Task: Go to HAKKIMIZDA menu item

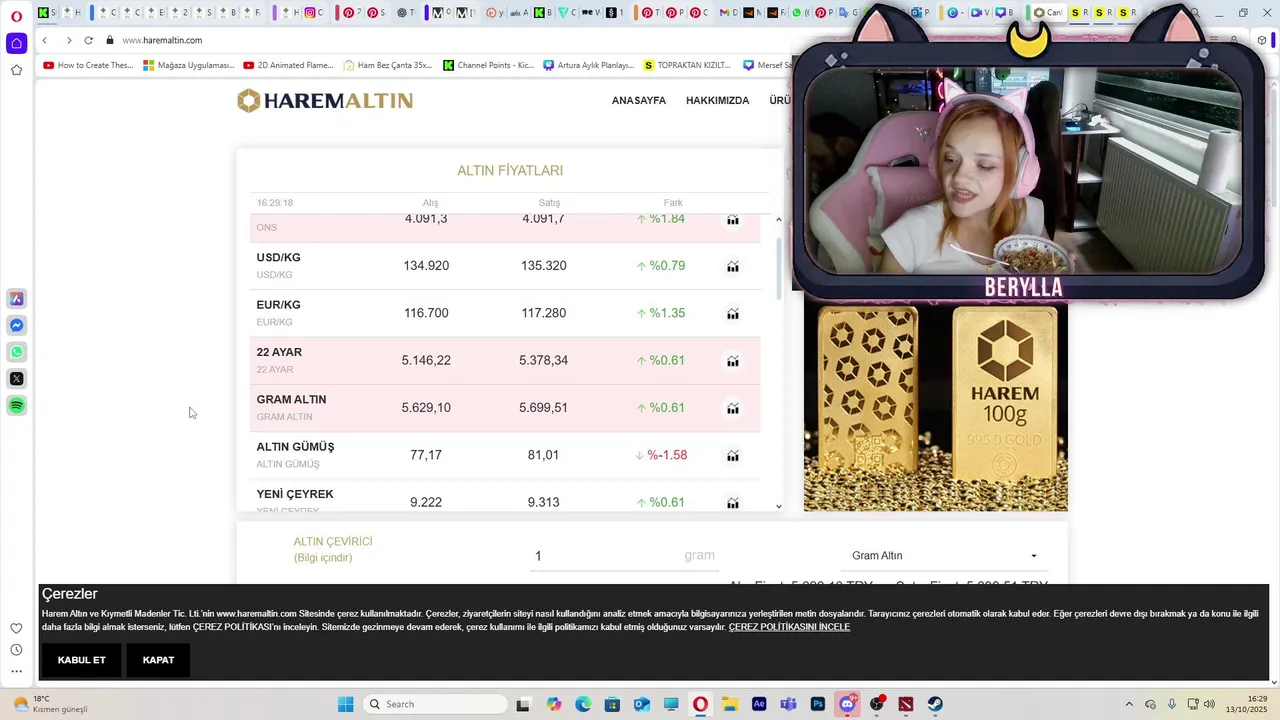Action: click(x=717, y=101)
